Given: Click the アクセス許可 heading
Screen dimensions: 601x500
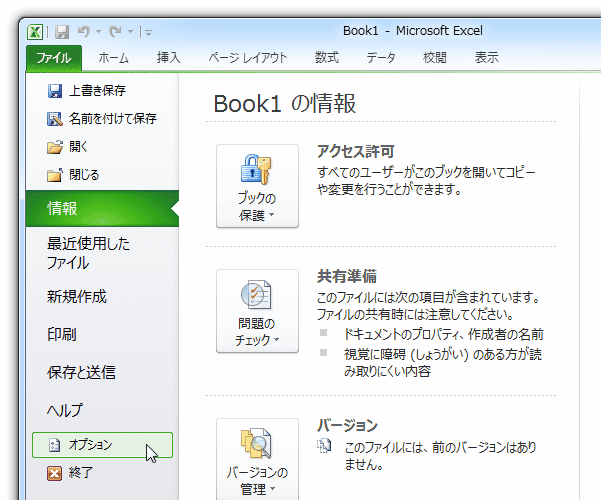Looking at the screenshot, I should click(355, 151).
